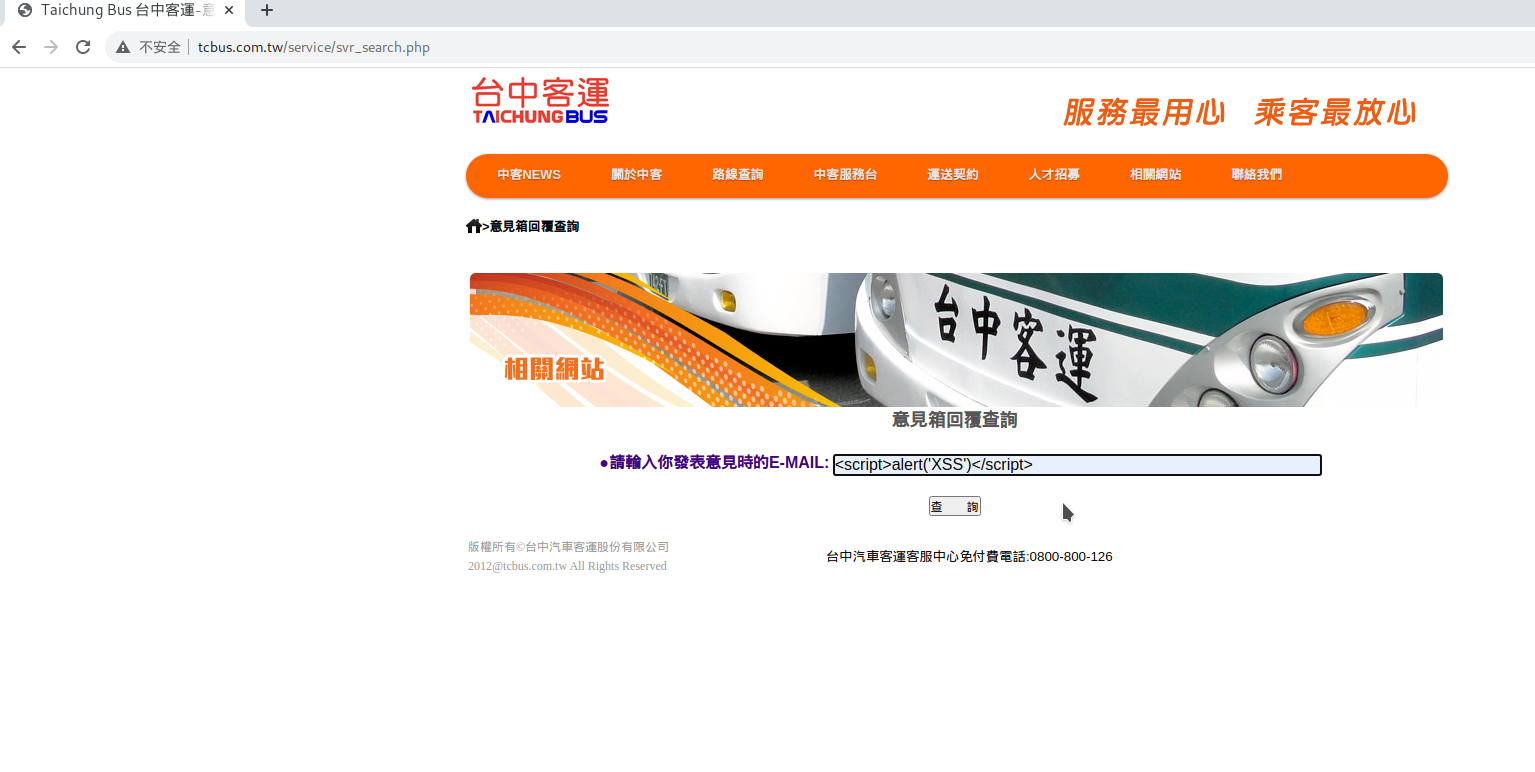Image resolution: width=1535 pixels, height=772 pixels.
Task: Open 聯絡我們 menu item
Action: click(1257, 175)
